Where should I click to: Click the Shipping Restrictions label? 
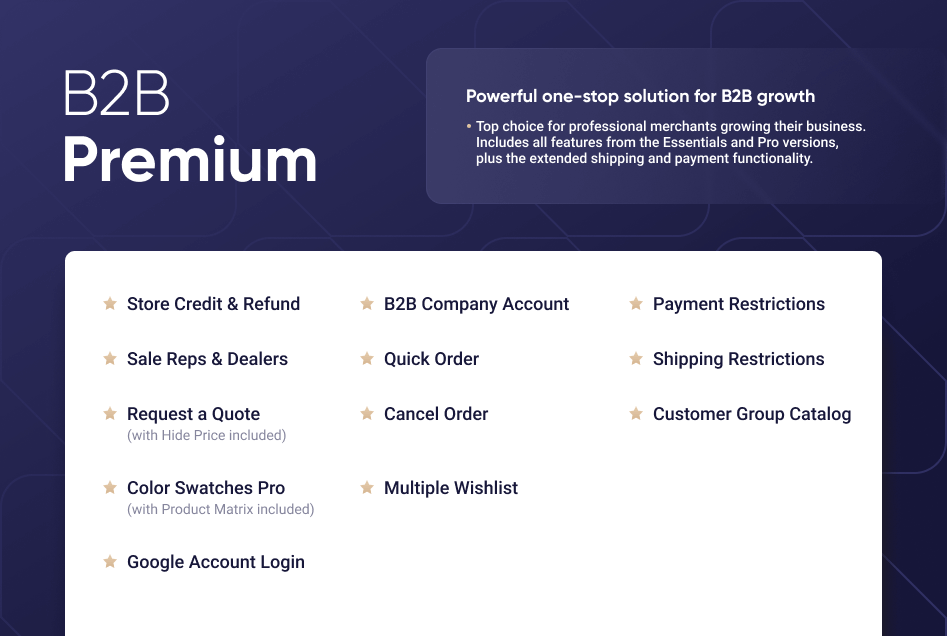pyautogui.click(x=738, y=359)
